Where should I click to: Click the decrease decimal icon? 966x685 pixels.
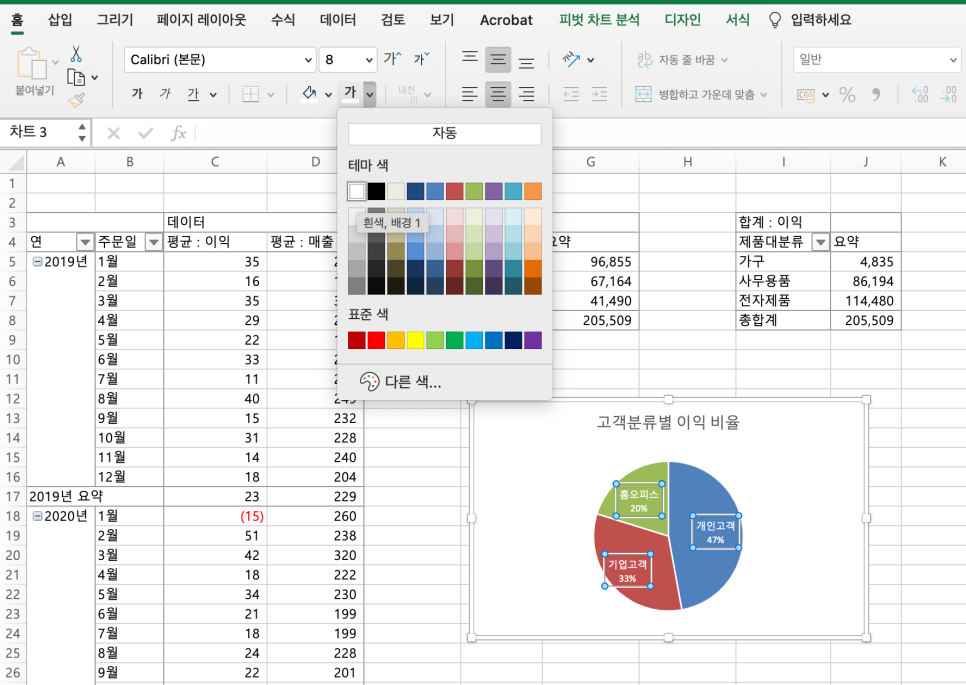[948, 94]
